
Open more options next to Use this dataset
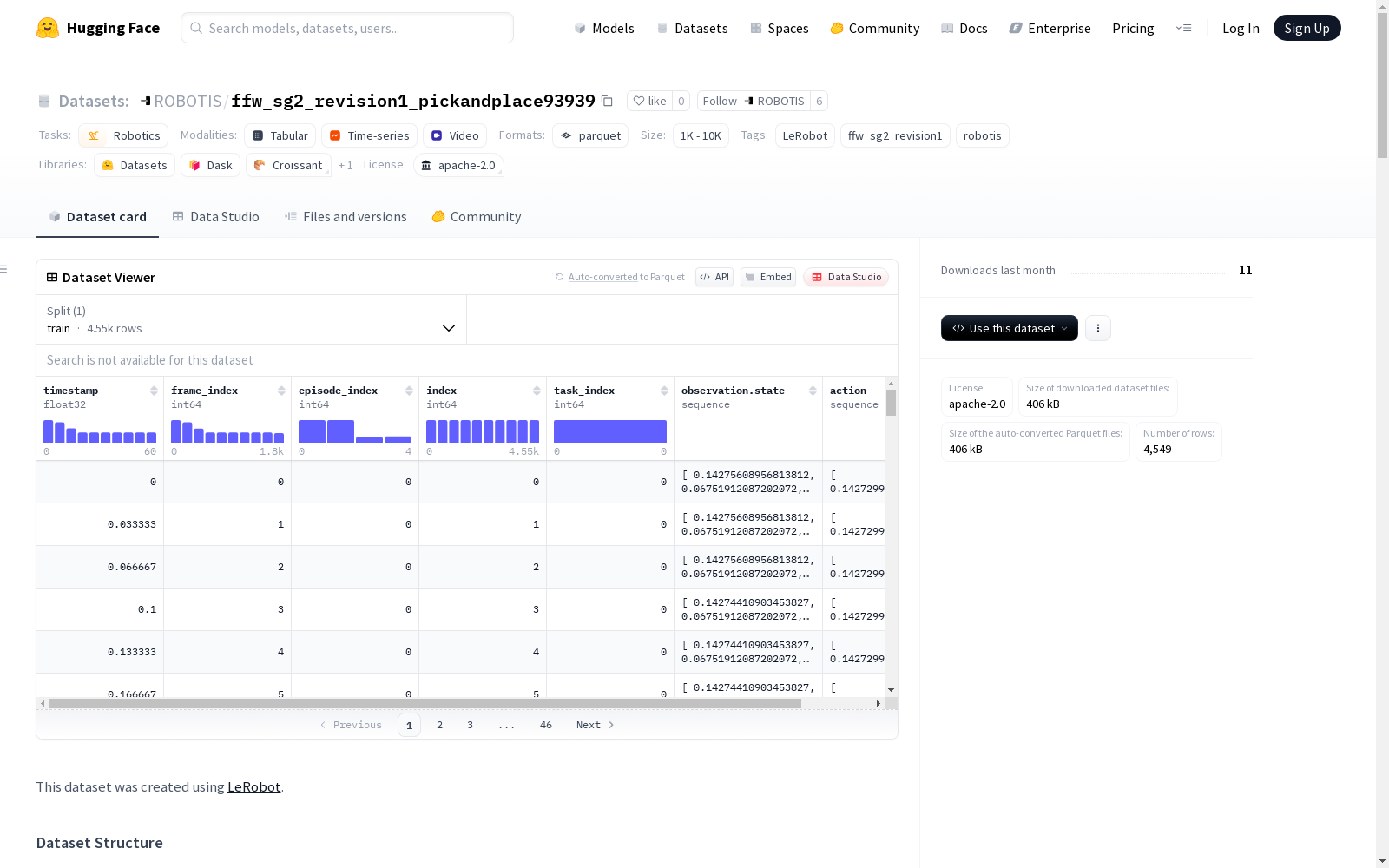click(1098, 328)
